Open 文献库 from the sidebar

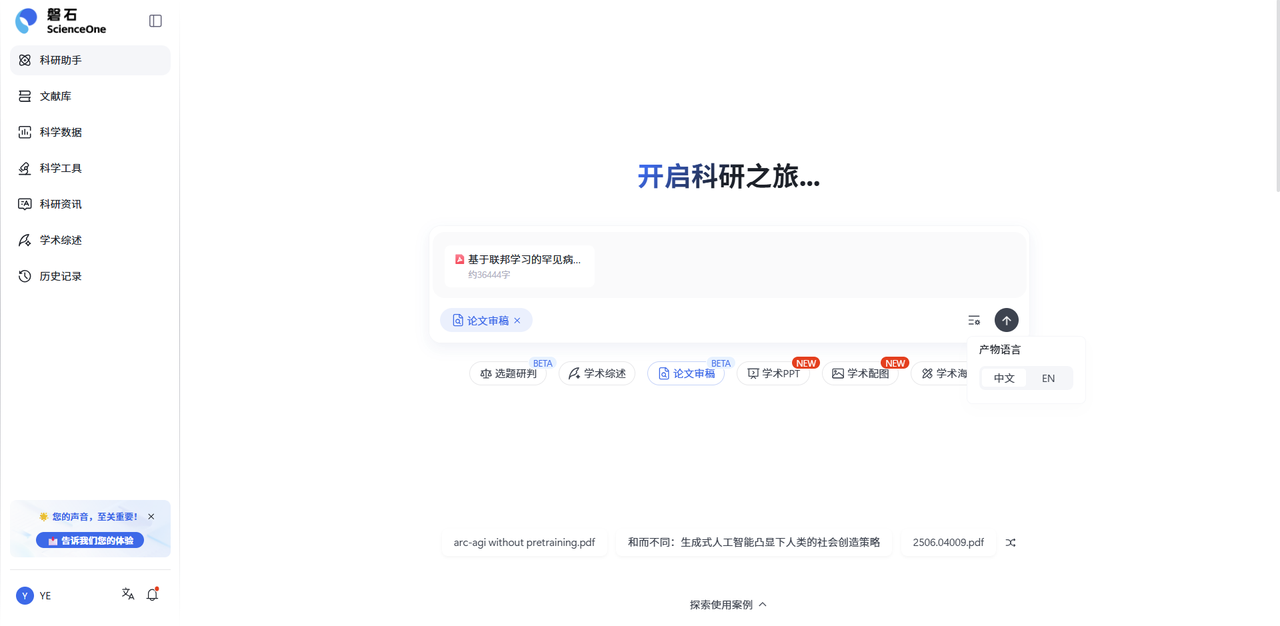tap(54, 96)
